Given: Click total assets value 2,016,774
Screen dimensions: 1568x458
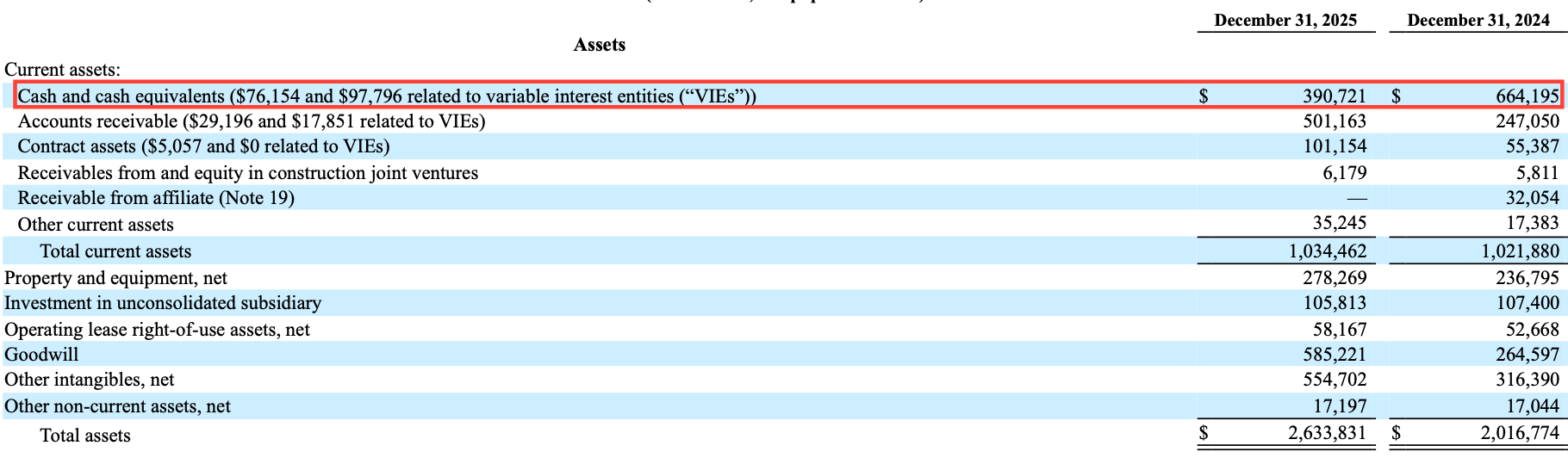Looking at the screenshot, I should click(x=1521, y=433).
